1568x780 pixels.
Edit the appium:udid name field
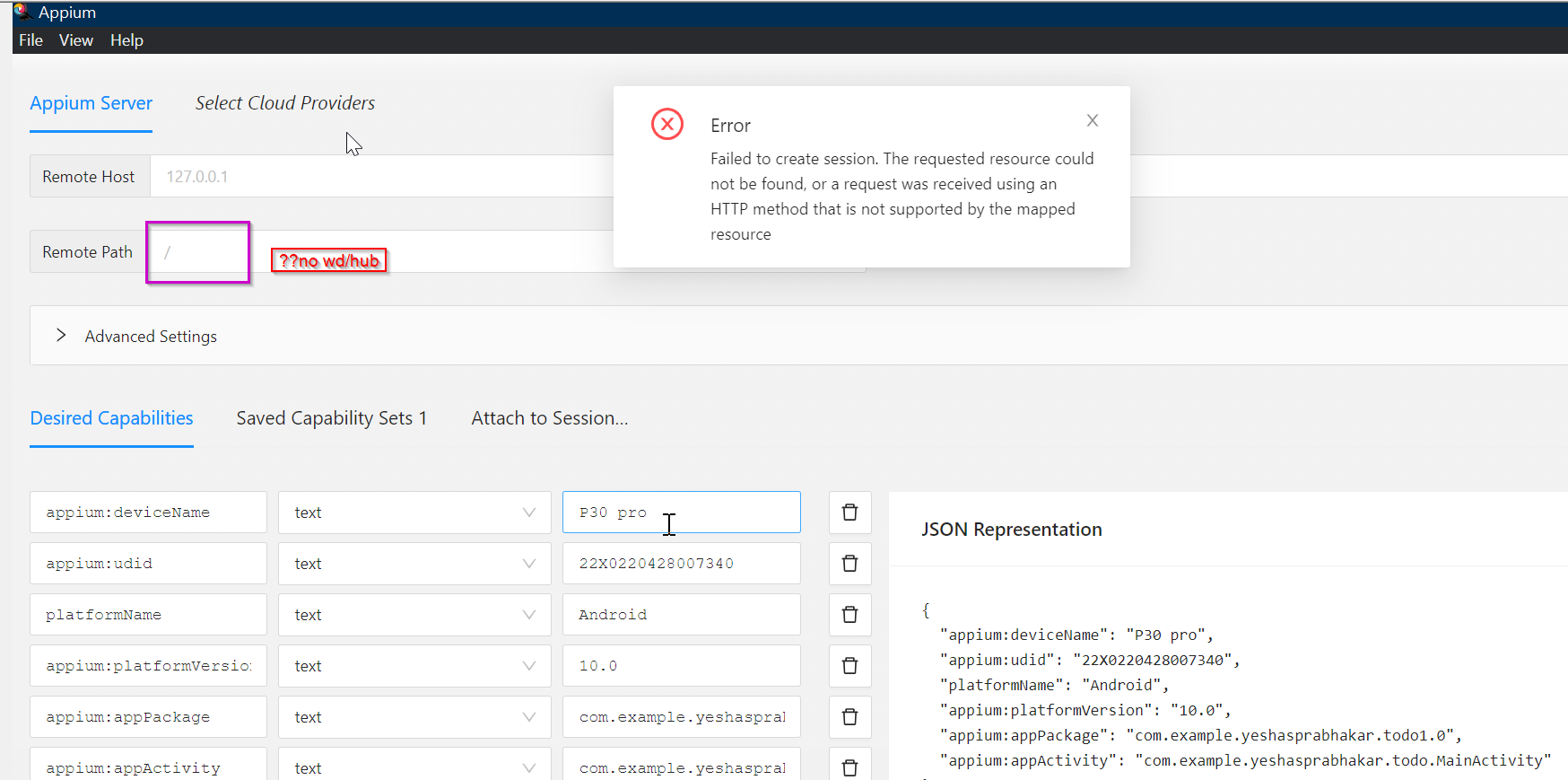tap(148, 564)
